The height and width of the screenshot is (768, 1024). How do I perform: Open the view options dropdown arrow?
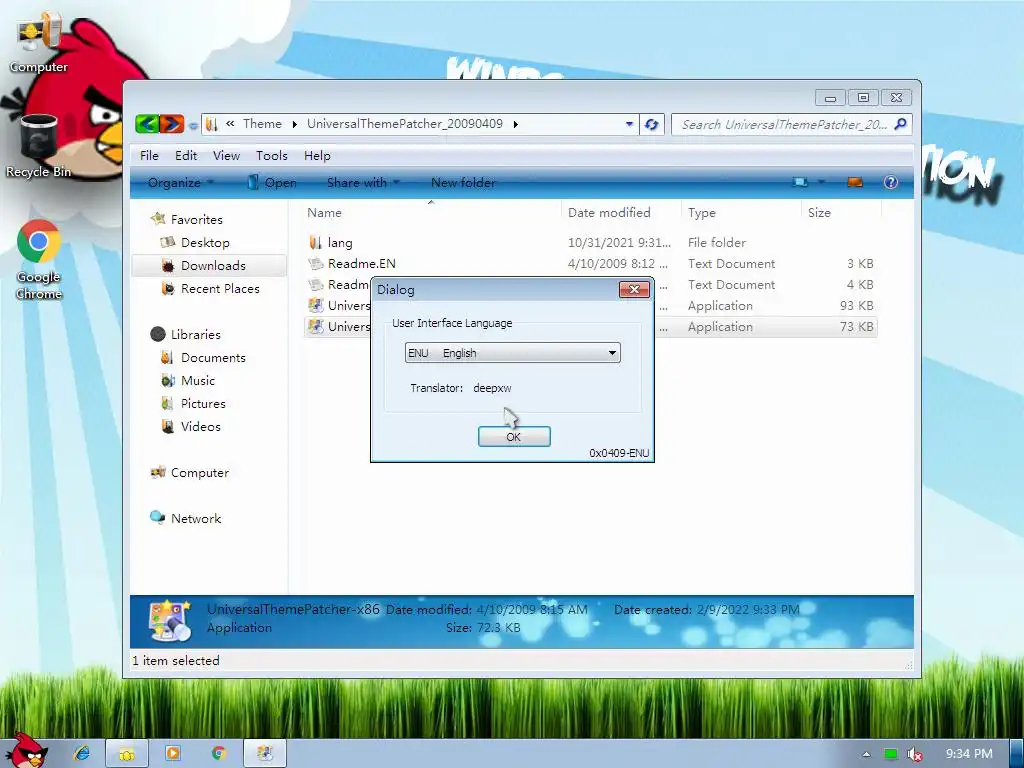click(x=821, y=182)
